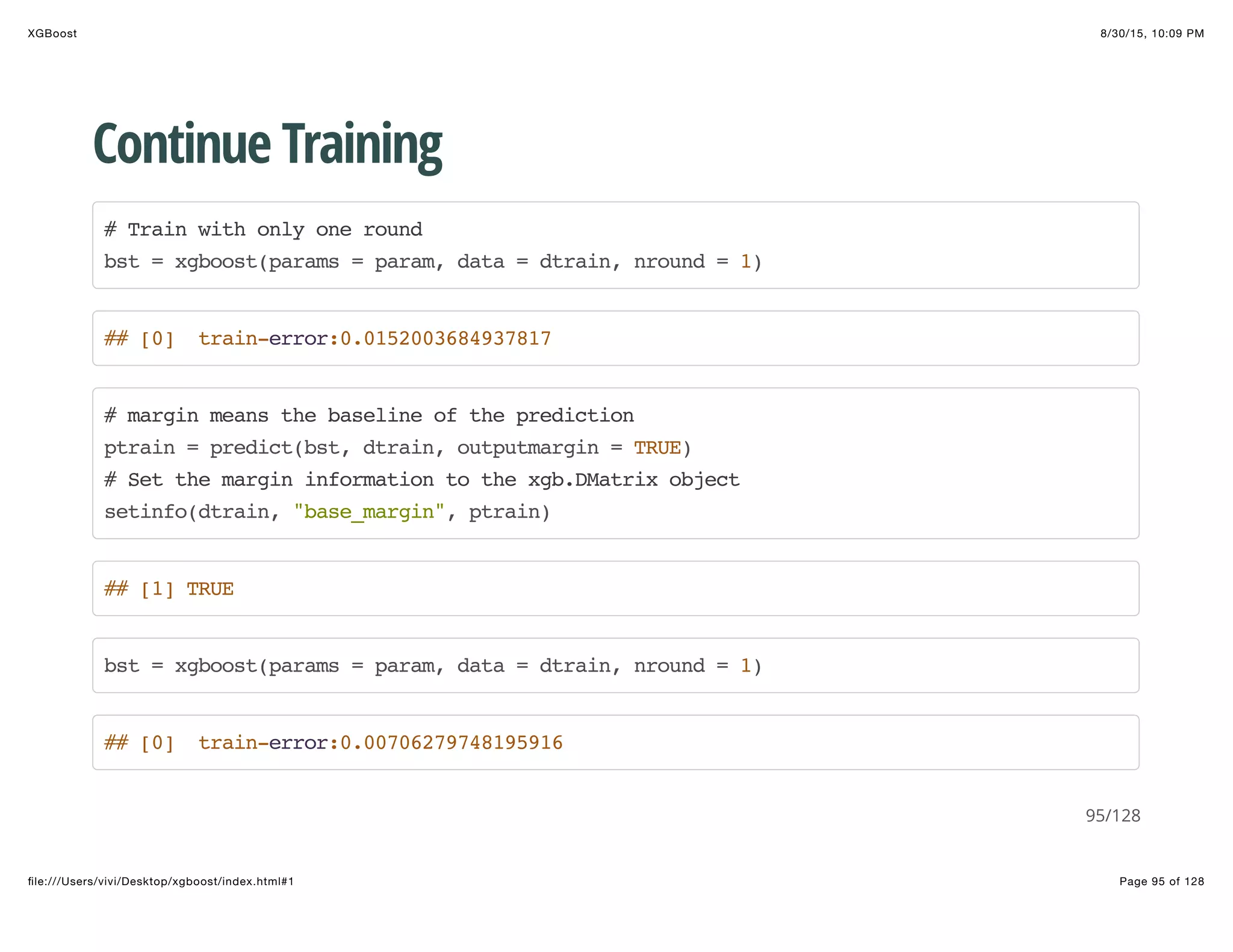
Task: Click the 'Page 95 of 128' footer label
Action: click(1162, 882)
